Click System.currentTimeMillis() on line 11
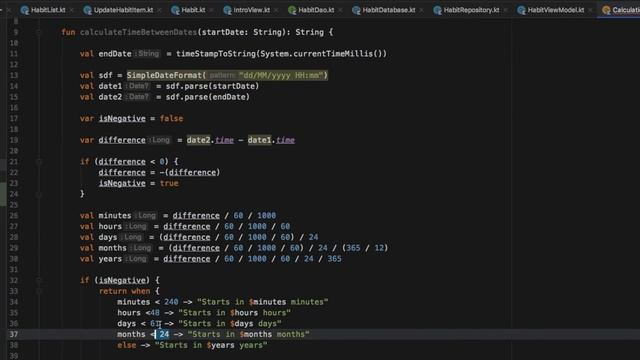This screenshot has width=640, height=360. [321, 54]
